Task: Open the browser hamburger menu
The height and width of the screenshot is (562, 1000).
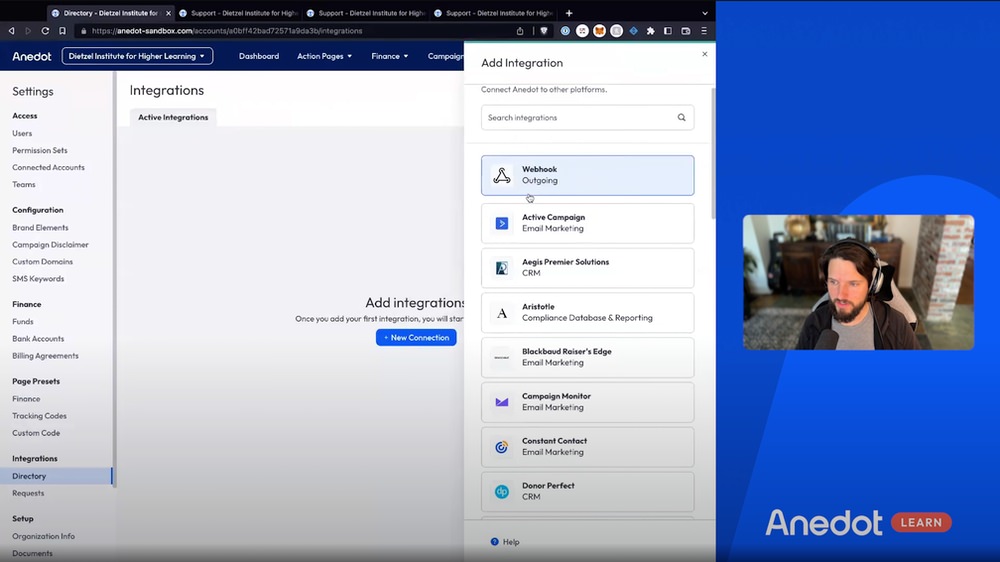Action: [x=704, y=31]
